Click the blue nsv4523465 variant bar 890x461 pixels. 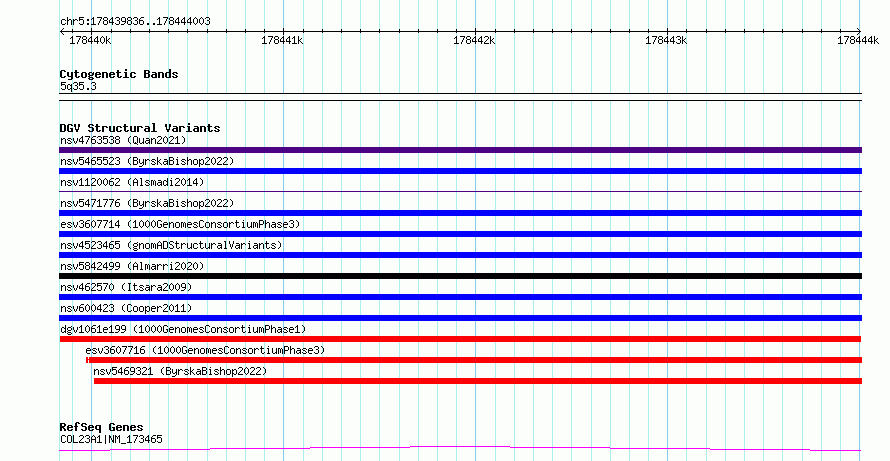(x=460, y=255)
